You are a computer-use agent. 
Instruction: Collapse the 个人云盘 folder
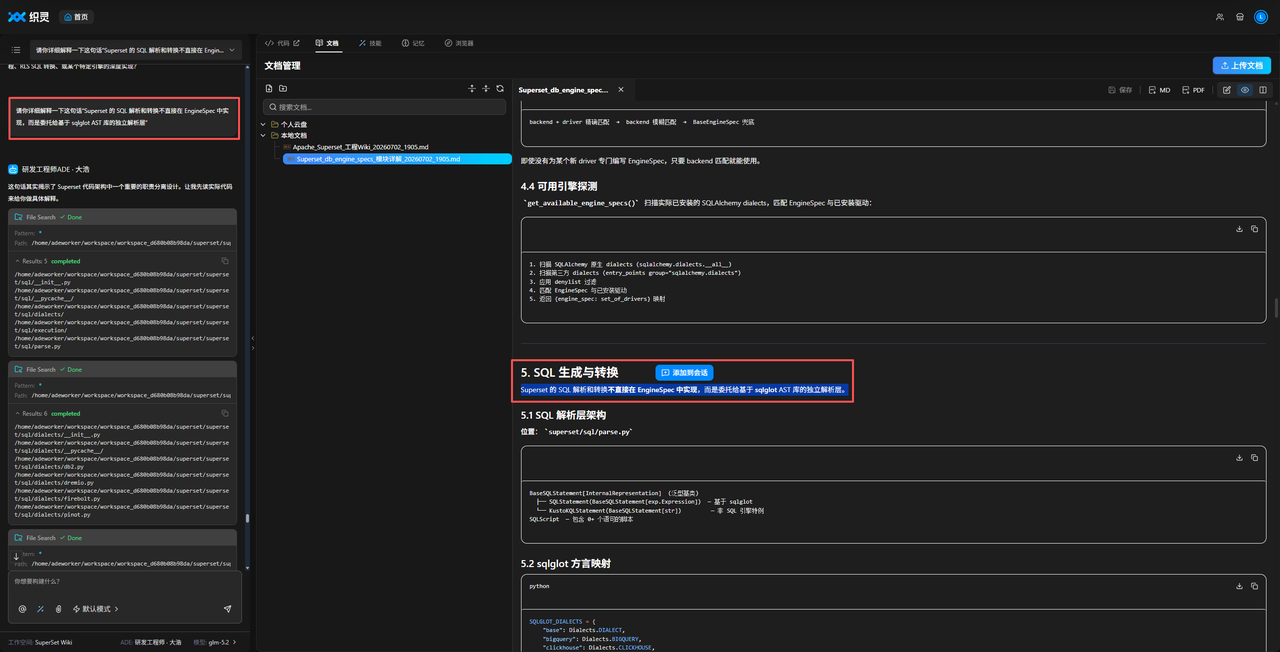[x=263, y=124]
